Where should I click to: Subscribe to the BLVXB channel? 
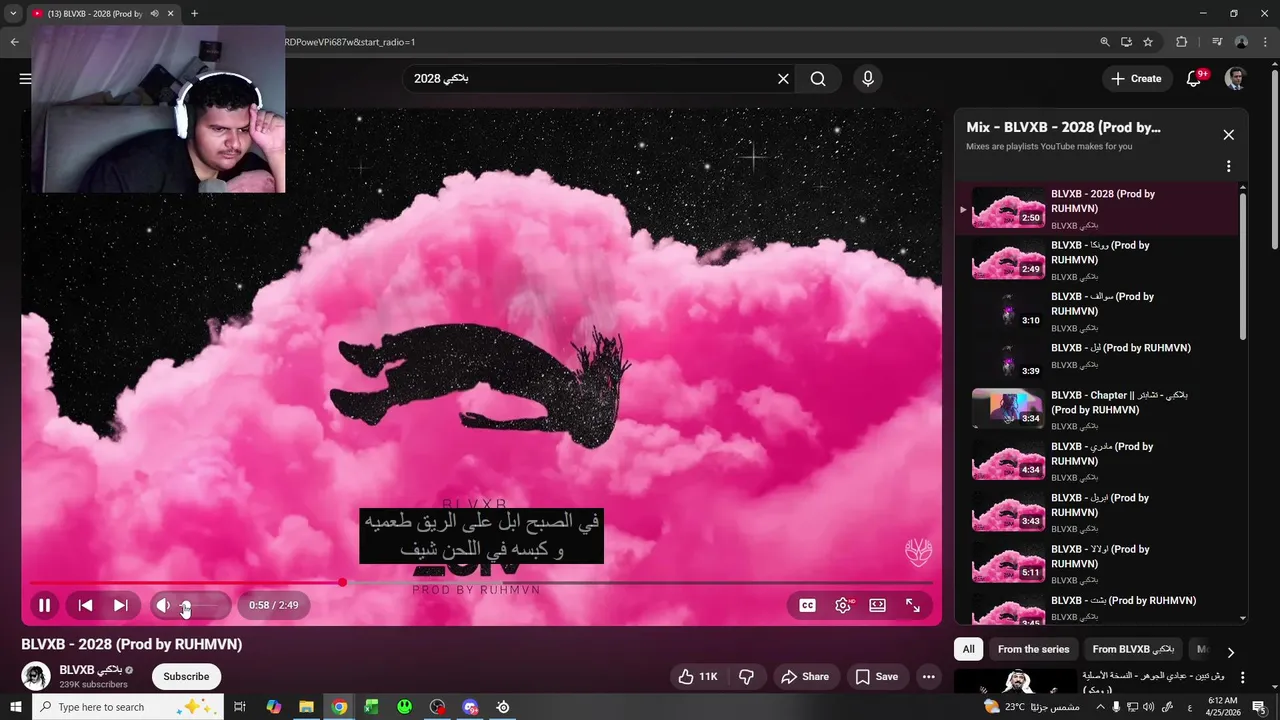[186, 676]
